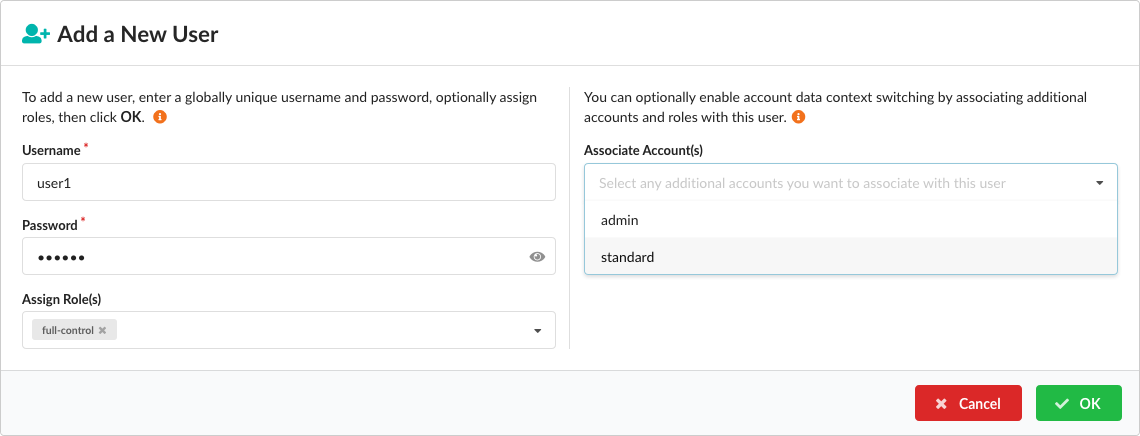Click the associate accounts placeholder text field
The height and width of the screenshot is (436, 1140).
(x=802, y=183)
